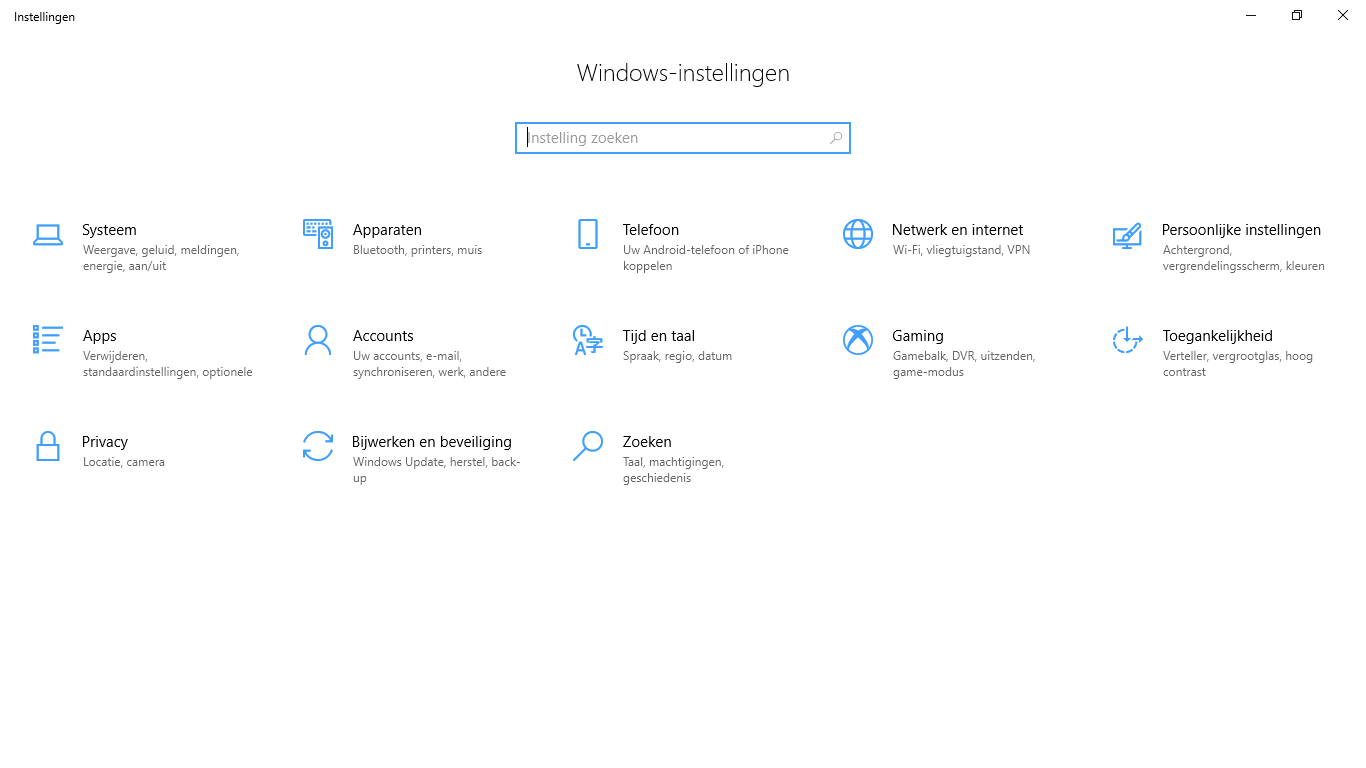
Task: Go to Persoonlijke instellingen label
Action: 1241,230
